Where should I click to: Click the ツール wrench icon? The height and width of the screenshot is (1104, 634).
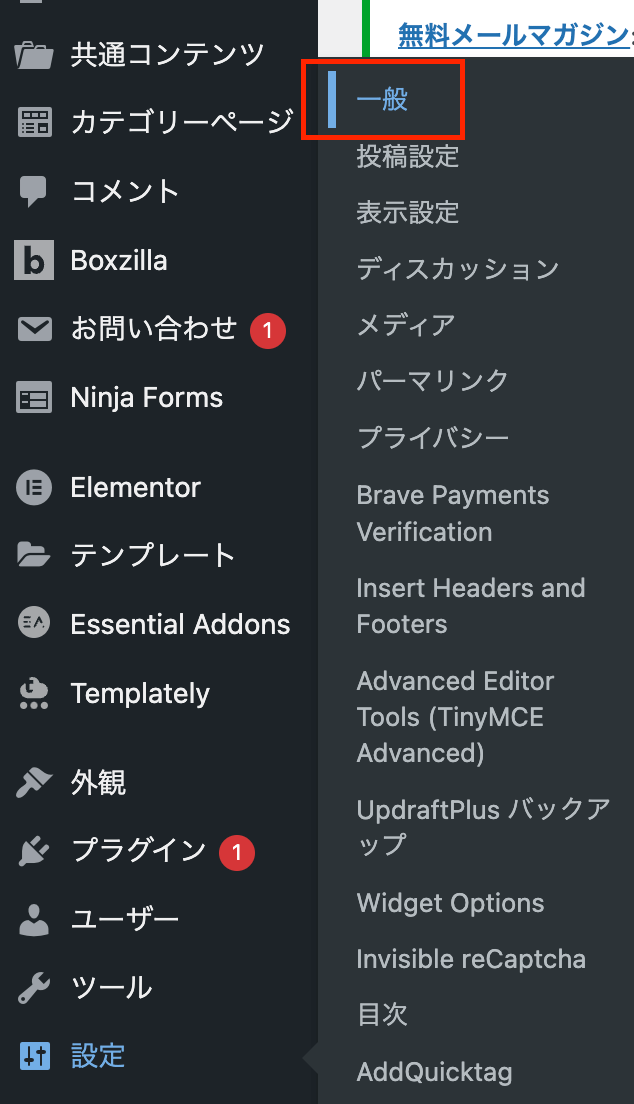pyautogui.click(x=34, y=988)
